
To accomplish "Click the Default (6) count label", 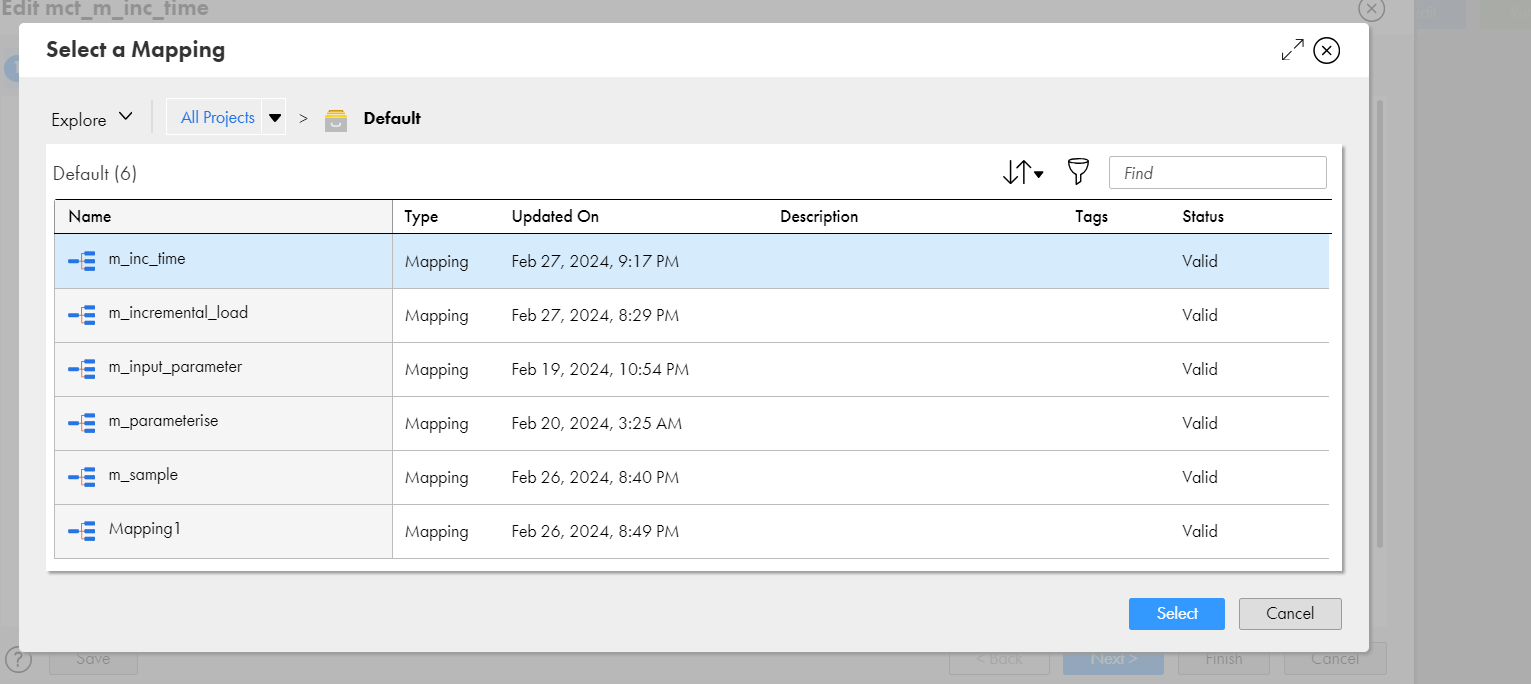I will point(95,173).
